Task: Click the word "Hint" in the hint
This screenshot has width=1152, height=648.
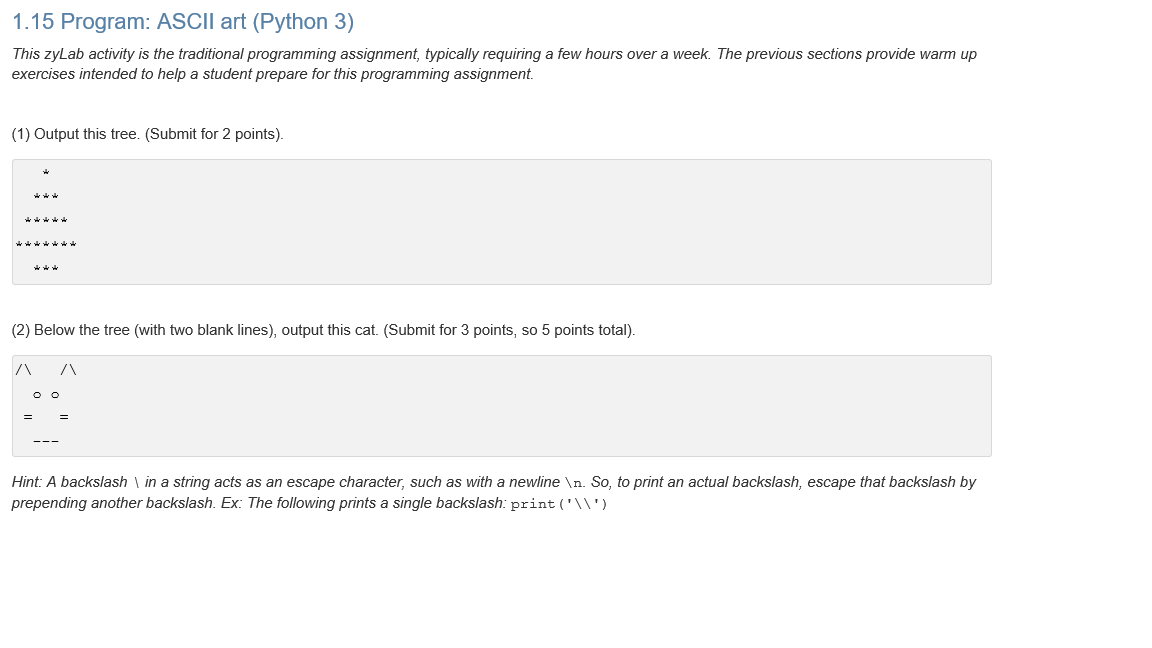Action: click(26, 482)
